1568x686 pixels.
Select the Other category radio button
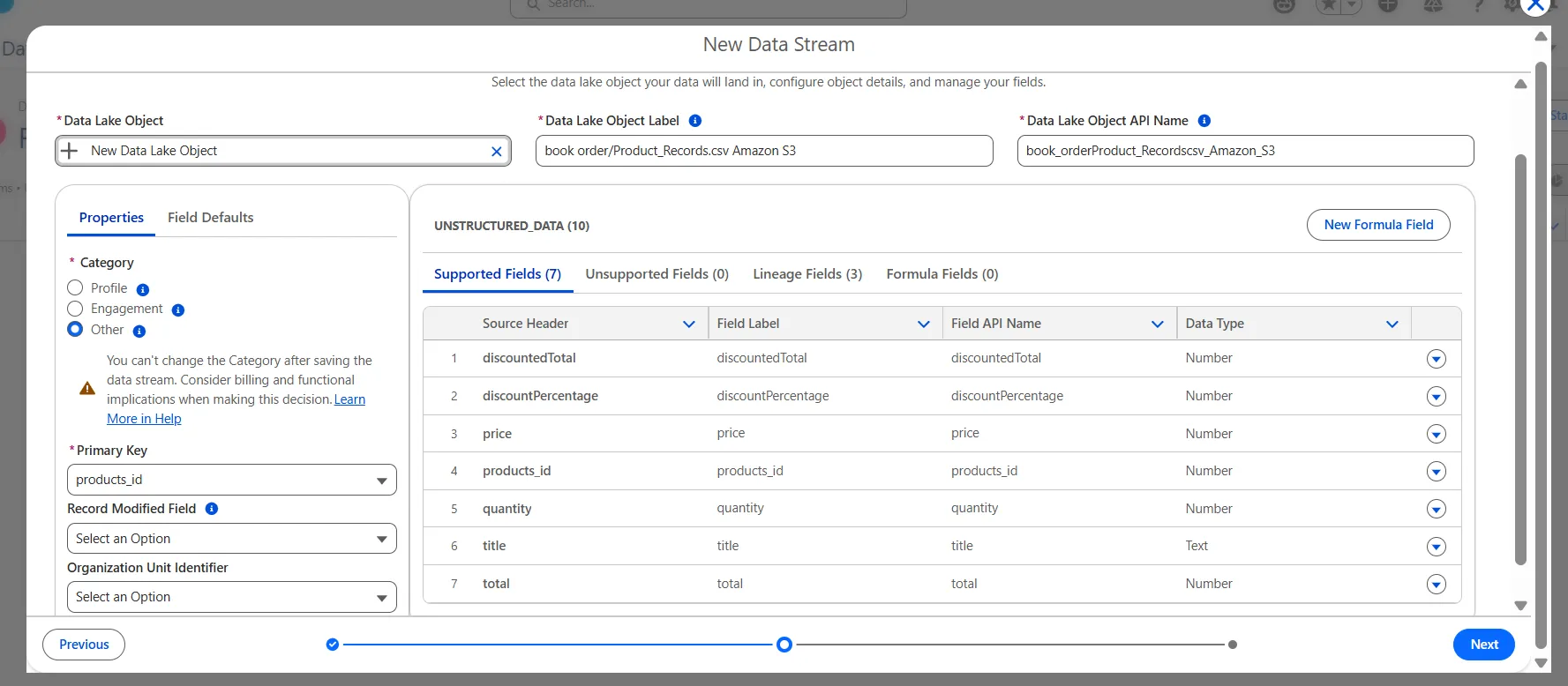pyautogui.click(x=76, y=330)
